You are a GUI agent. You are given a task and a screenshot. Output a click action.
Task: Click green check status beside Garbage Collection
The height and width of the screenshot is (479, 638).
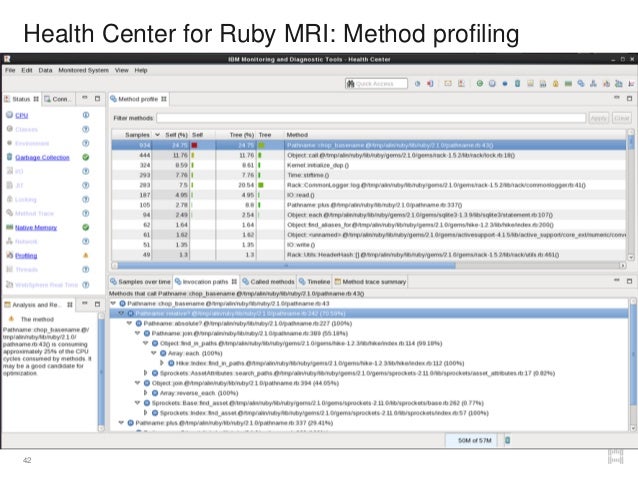[86, 157]
